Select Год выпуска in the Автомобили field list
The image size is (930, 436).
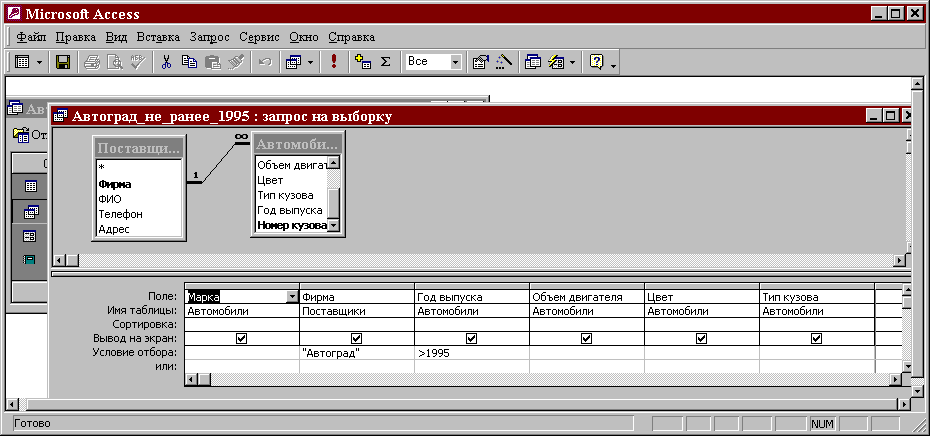[291, 210]
